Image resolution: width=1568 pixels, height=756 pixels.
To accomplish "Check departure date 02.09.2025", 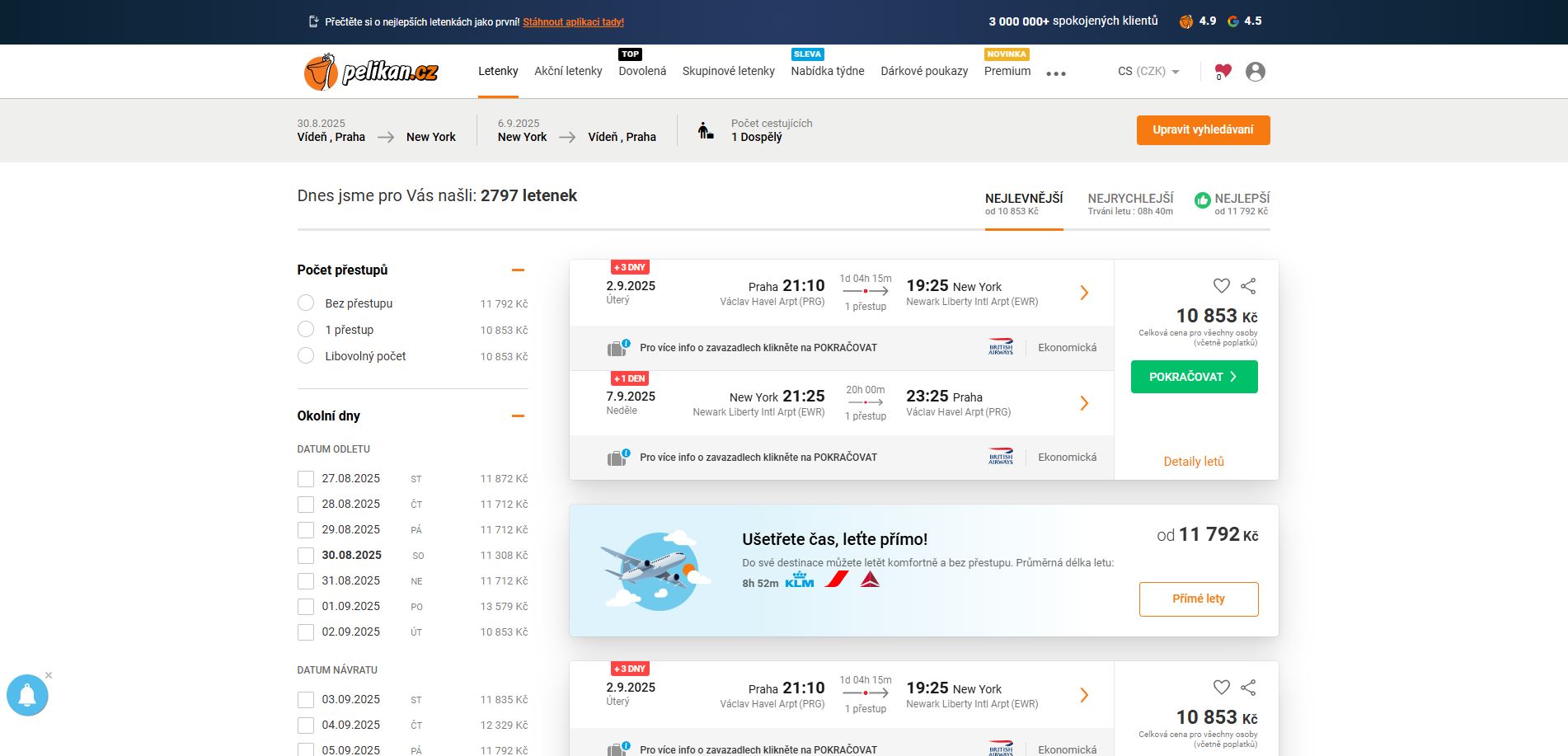I will [306, 632].
